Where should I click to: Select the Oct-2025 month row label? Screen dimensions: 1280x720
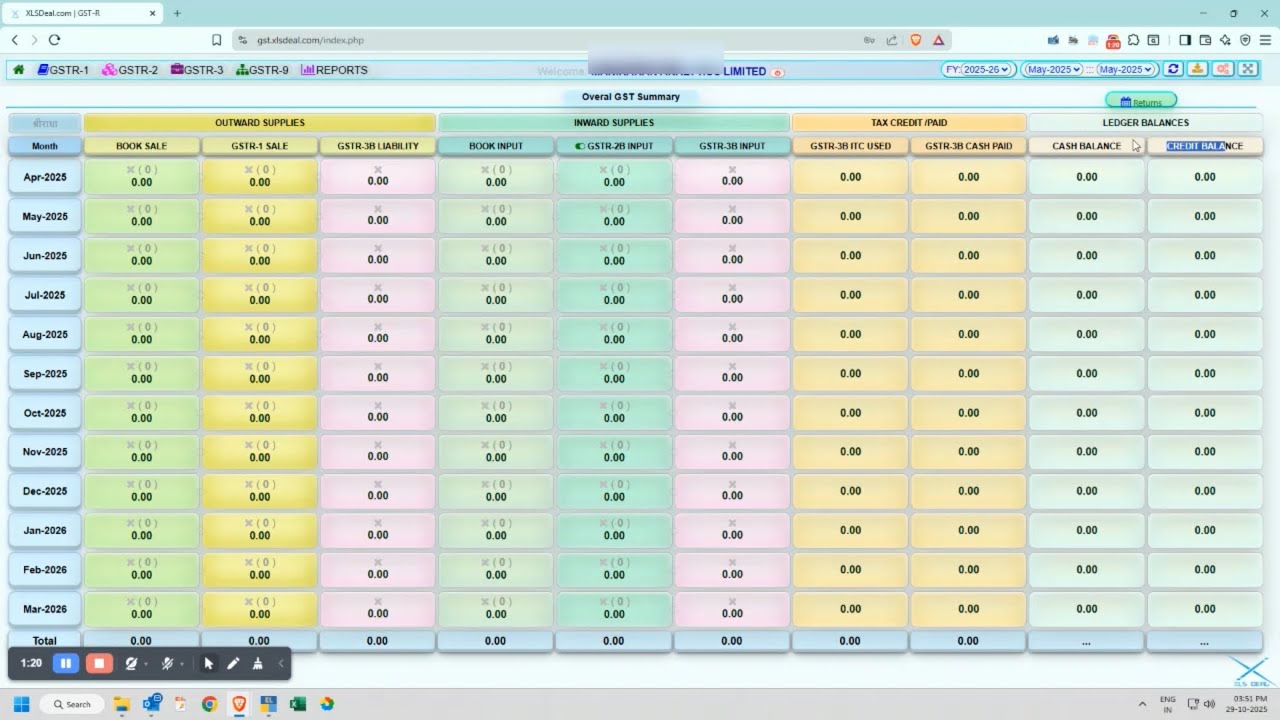pos(44,413)
